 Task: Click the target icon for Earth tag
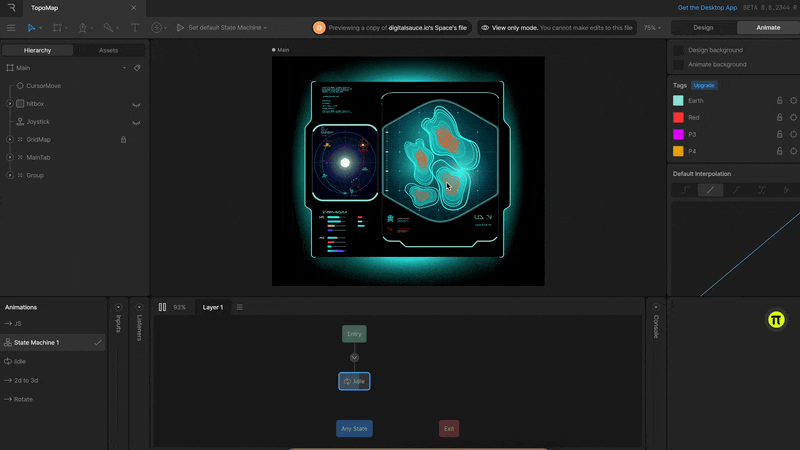tap(793, 101)
